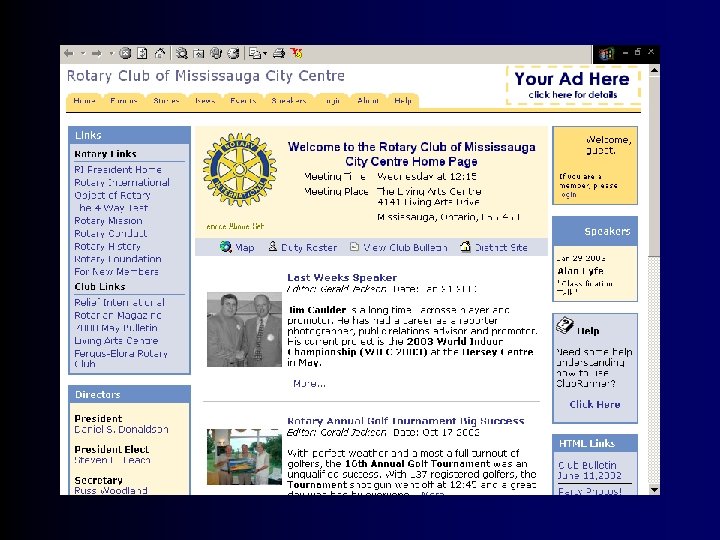Go to browser Home icon
The width and height of the screenshot is (720, 540).
(159, 53)
